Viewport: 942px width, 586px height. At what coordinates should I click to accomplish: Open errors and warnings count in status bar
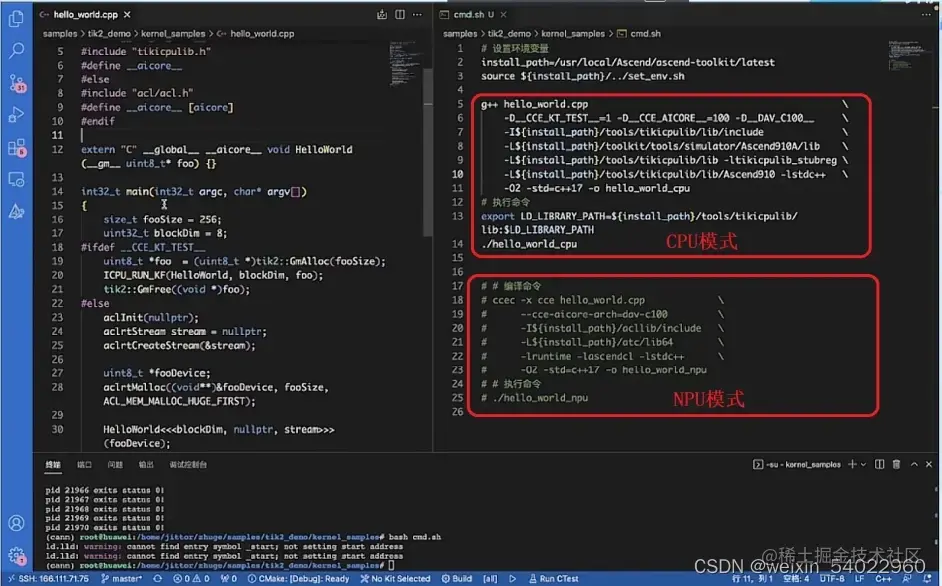191,579
